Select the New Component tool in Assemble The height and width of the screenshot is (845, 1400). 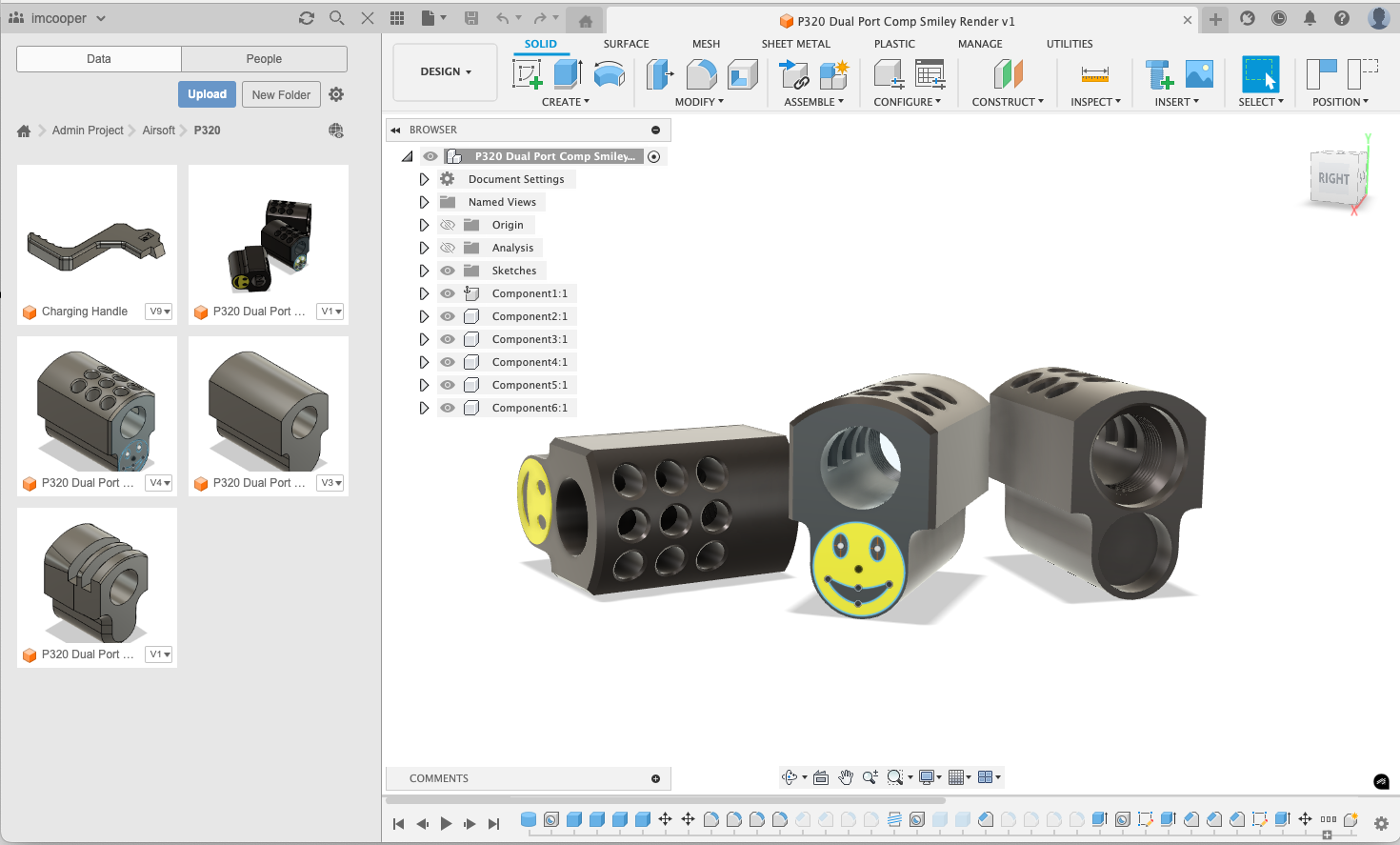[833, 74]
